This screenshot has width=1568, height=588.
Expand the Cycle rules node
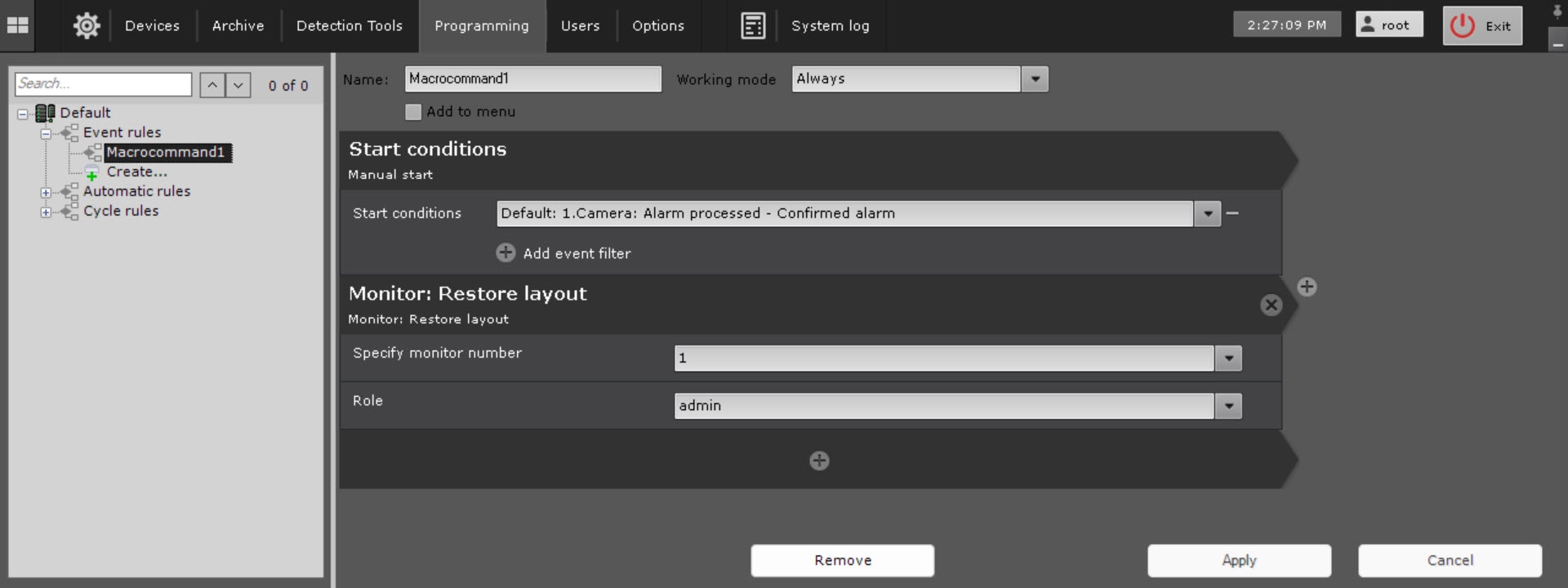pyautogui.click(x=46, y=212)
